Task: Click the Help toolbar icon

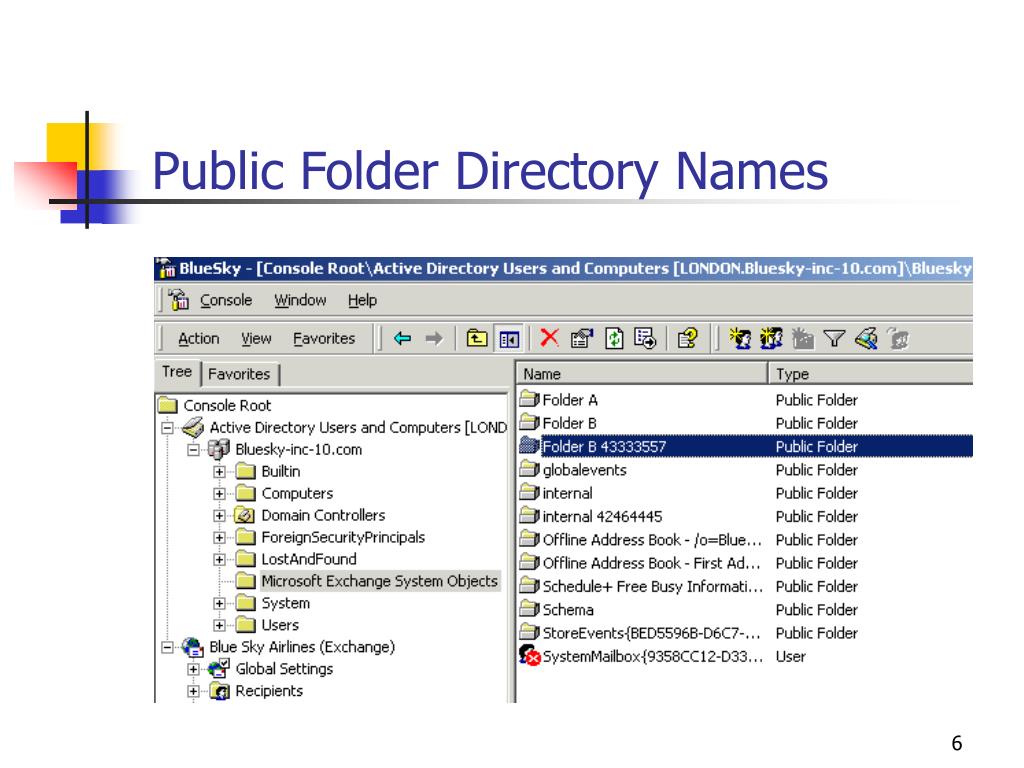Action: [x=687, y=338]
